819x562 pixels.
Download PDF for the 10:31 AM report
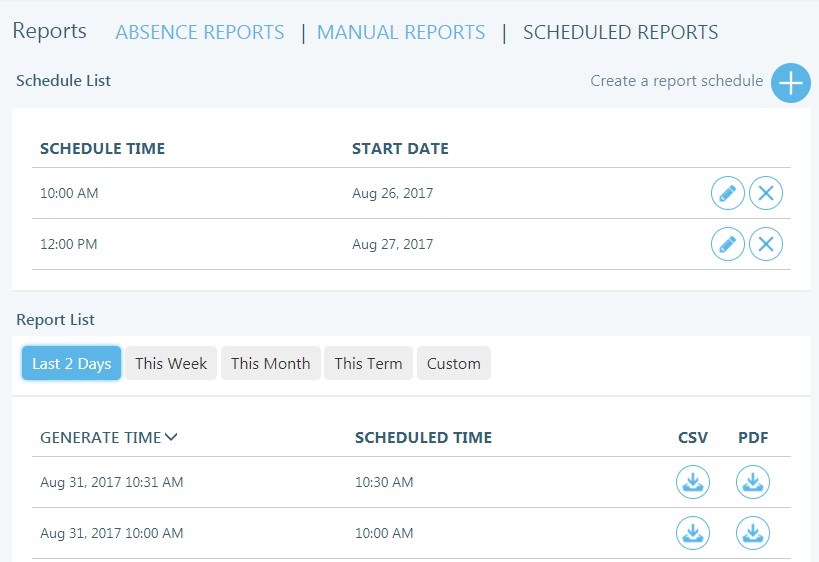[x=753, y=482]
